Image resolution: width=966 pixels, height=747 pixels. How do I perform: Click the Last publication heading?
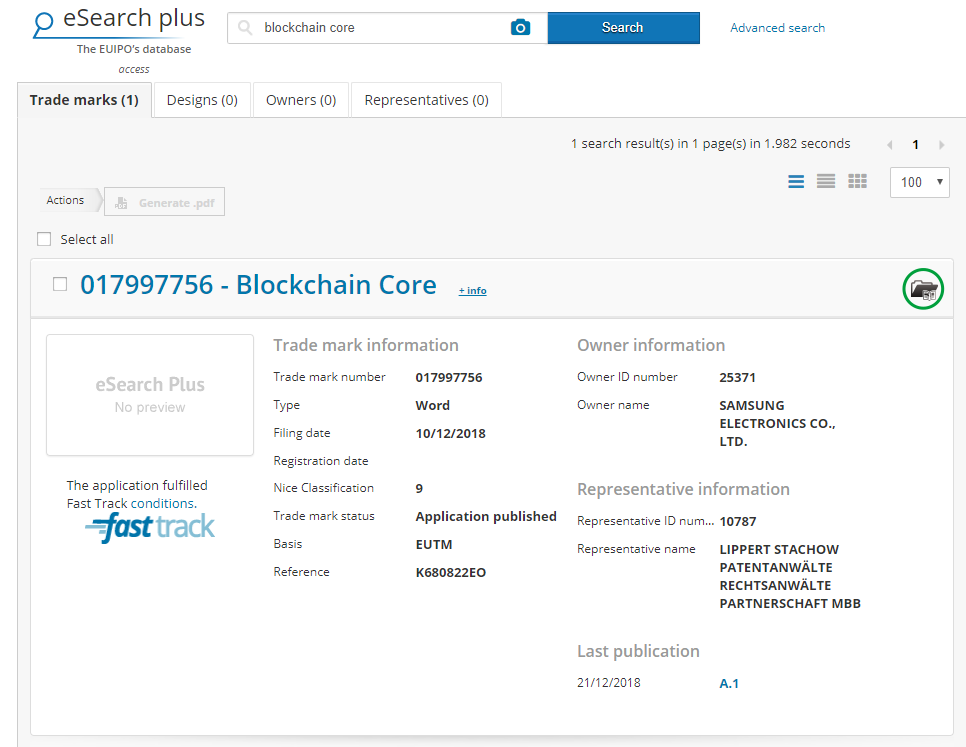[x=638, y=651]
